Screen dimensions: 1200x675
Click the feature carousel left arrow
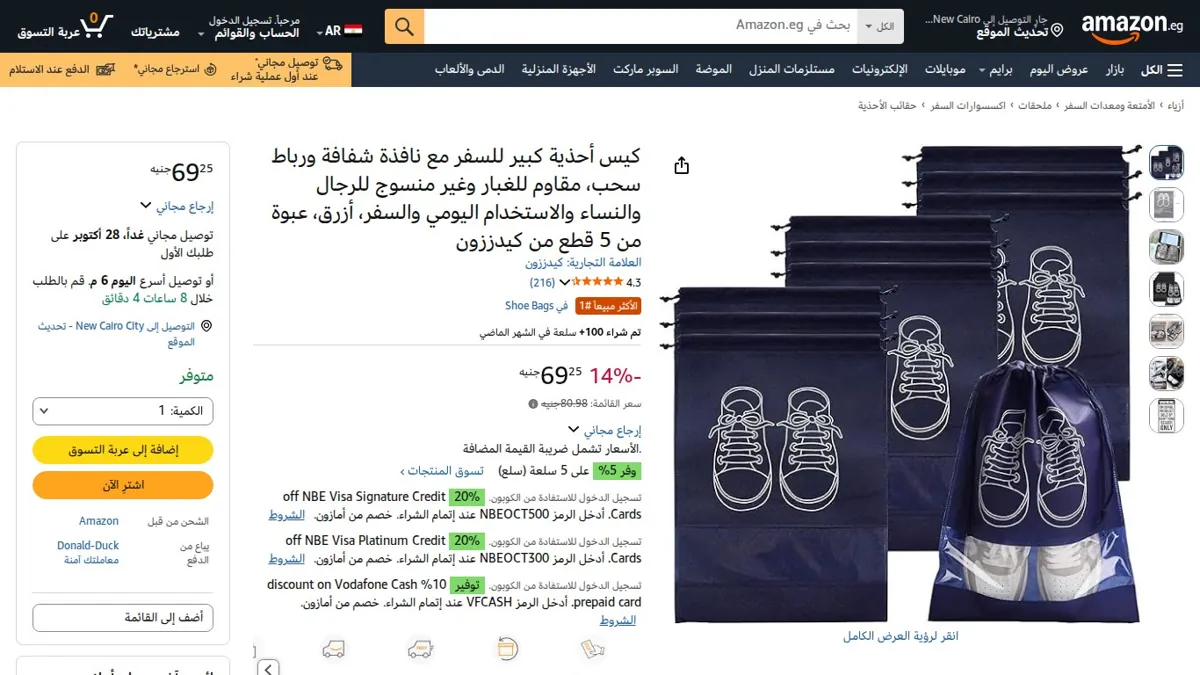tap(268, 667)
